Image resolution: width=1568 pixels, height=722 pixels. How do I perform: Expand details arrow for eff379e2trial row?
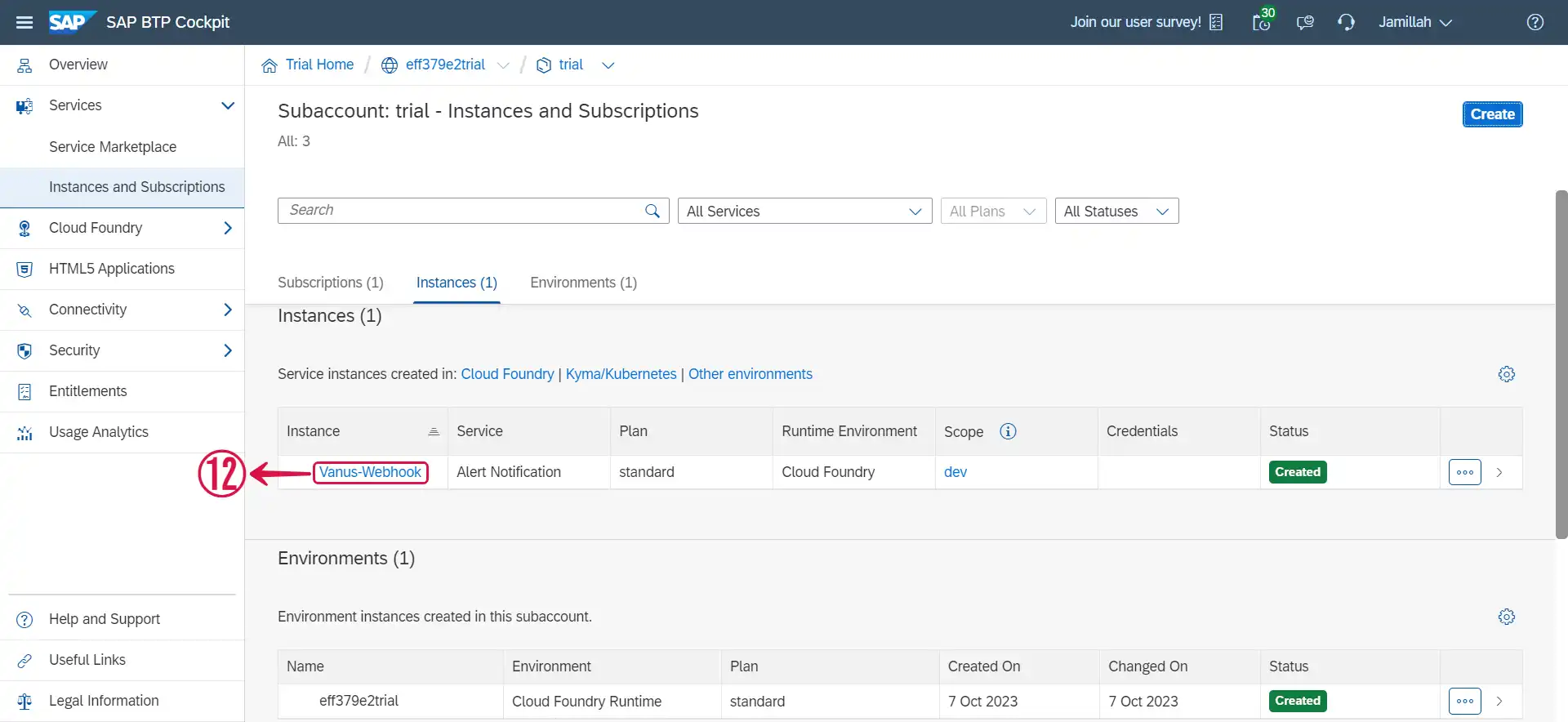(1499, 701)
